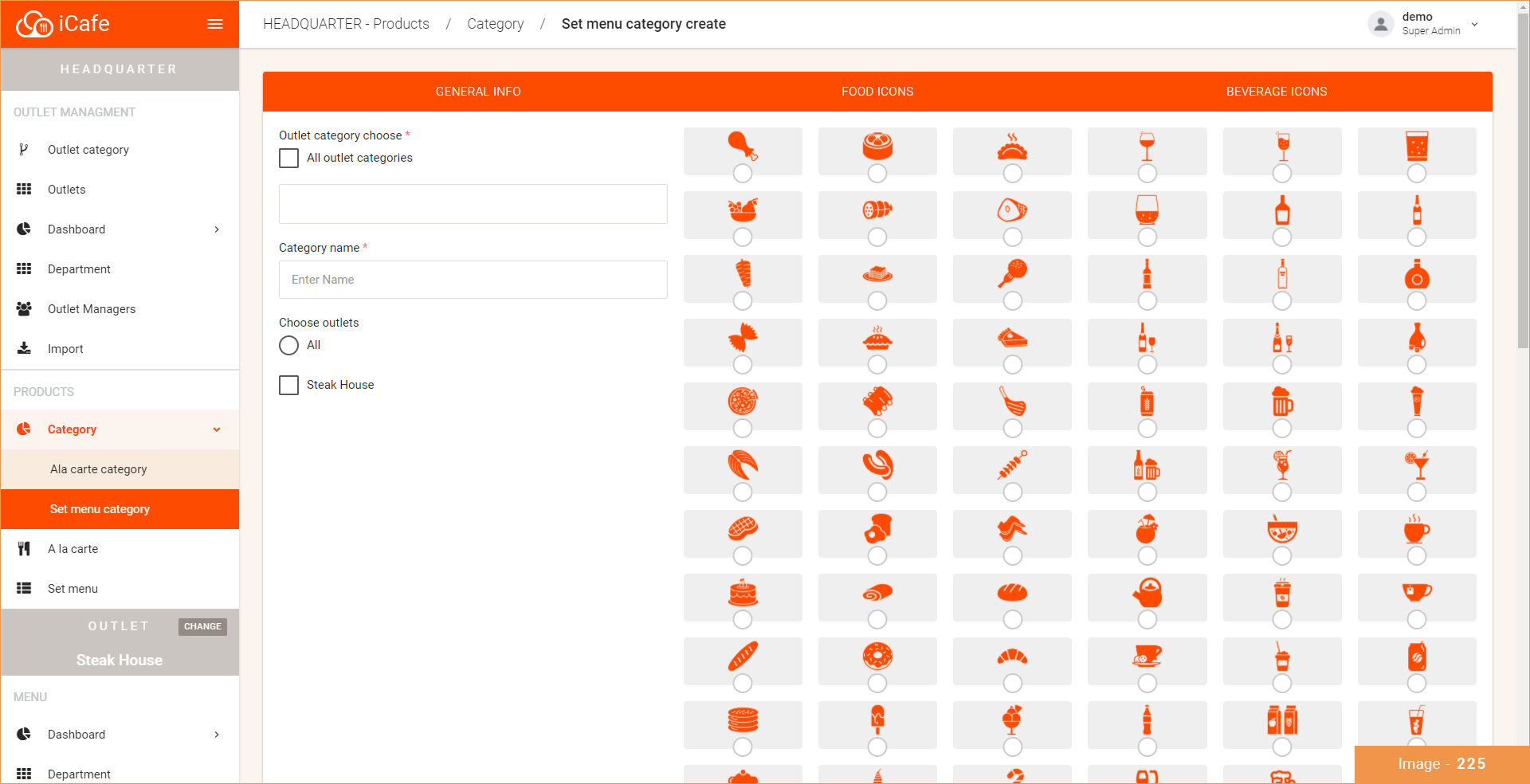
Task: Choose the takeaway coffee cup icon
Action: pos(1282,592)
